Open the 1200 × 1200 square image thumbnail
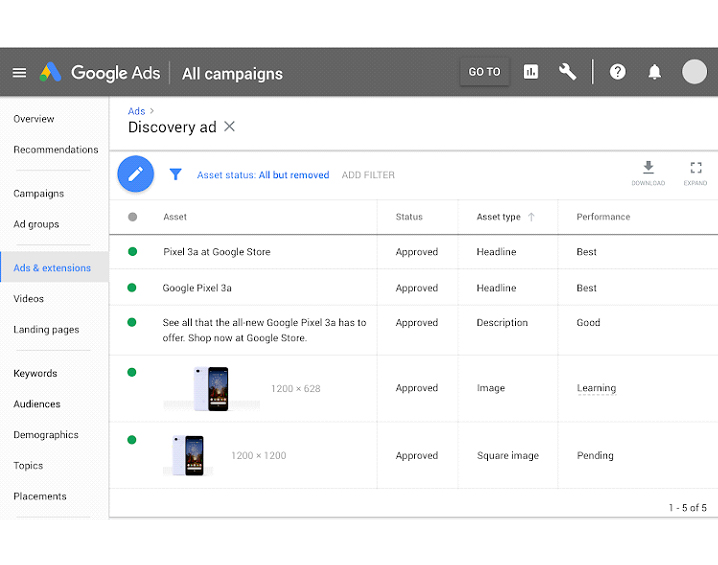Viewport: 718px width, 565px height. [188, 455]
